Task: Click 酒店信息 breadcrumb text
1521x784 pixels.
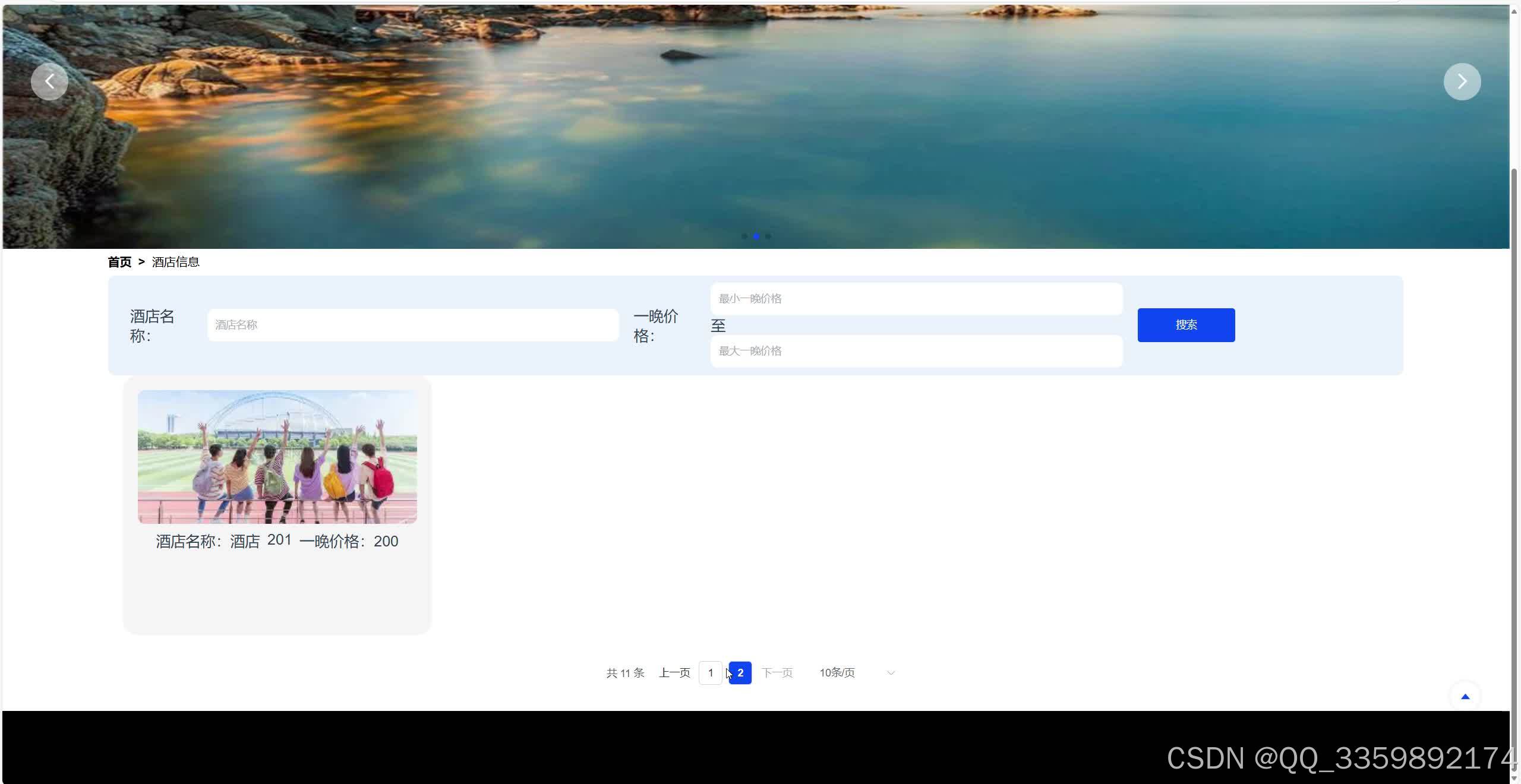Action: (176, 262)
